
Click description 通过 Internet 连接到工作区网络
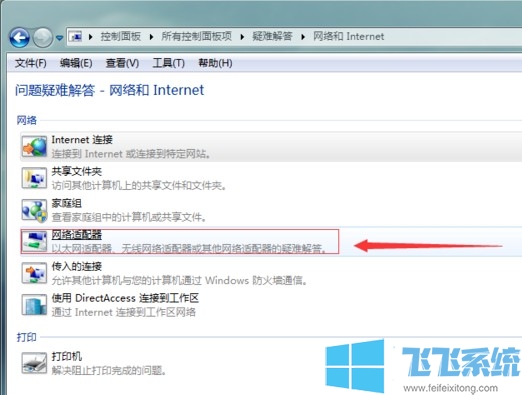pyautogui.click(x=123, y=312)
